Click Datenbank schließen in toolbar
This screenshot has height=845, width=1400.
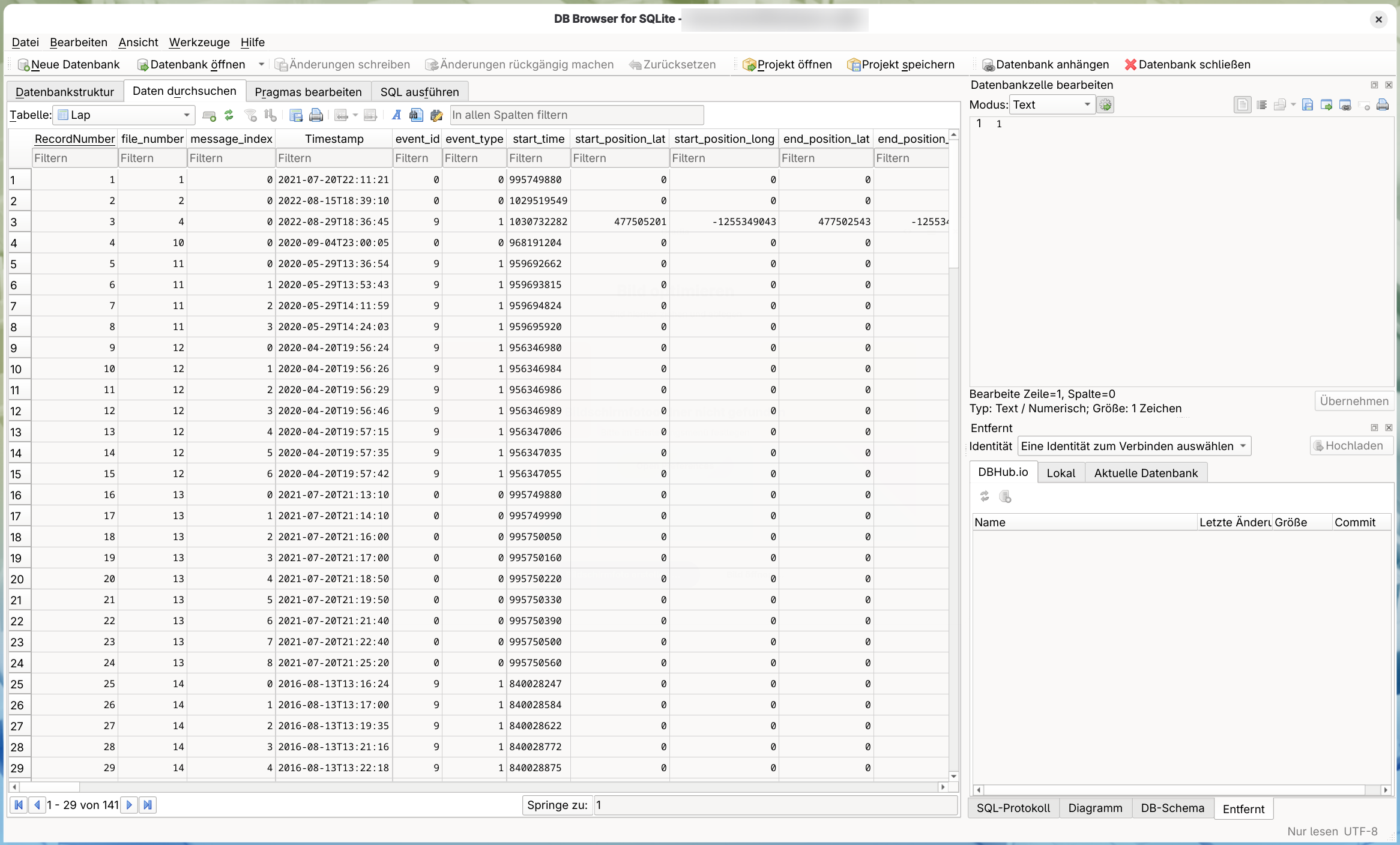pos(1187,64)
